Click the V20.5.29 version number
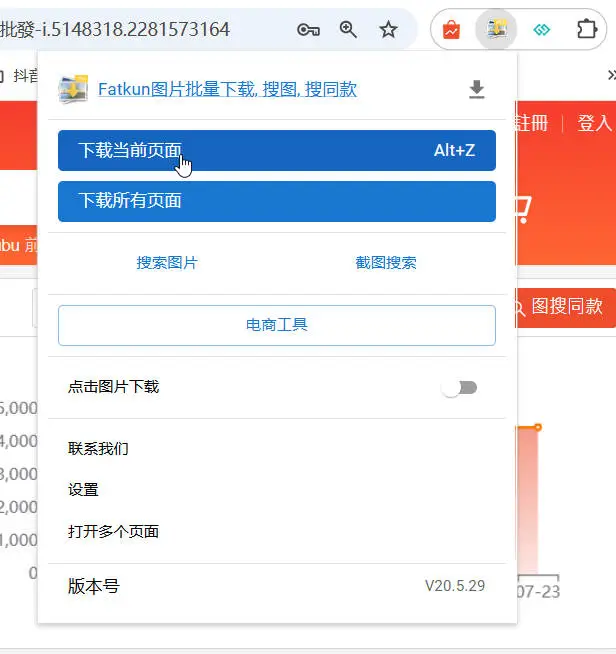This screenshot has height=654, width=616. (x=455, y=586)
